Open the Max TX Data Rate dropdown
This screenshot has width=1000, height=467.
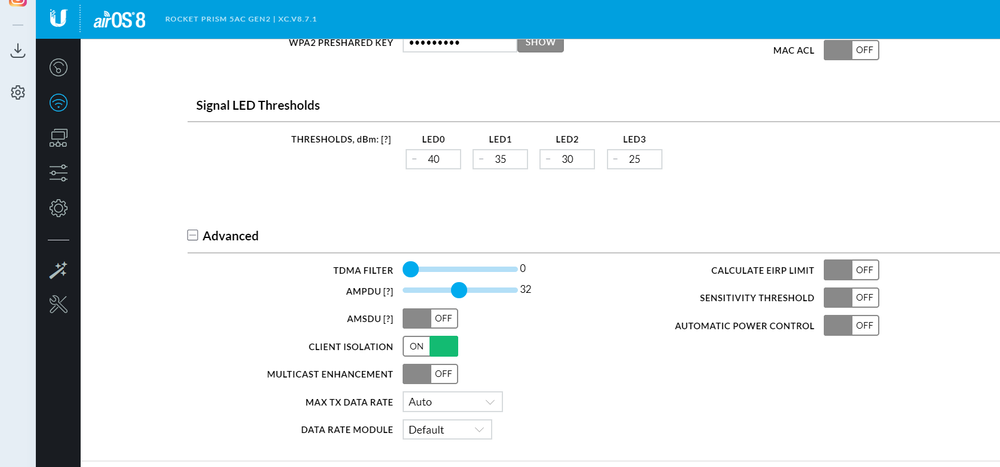point(452,402)
